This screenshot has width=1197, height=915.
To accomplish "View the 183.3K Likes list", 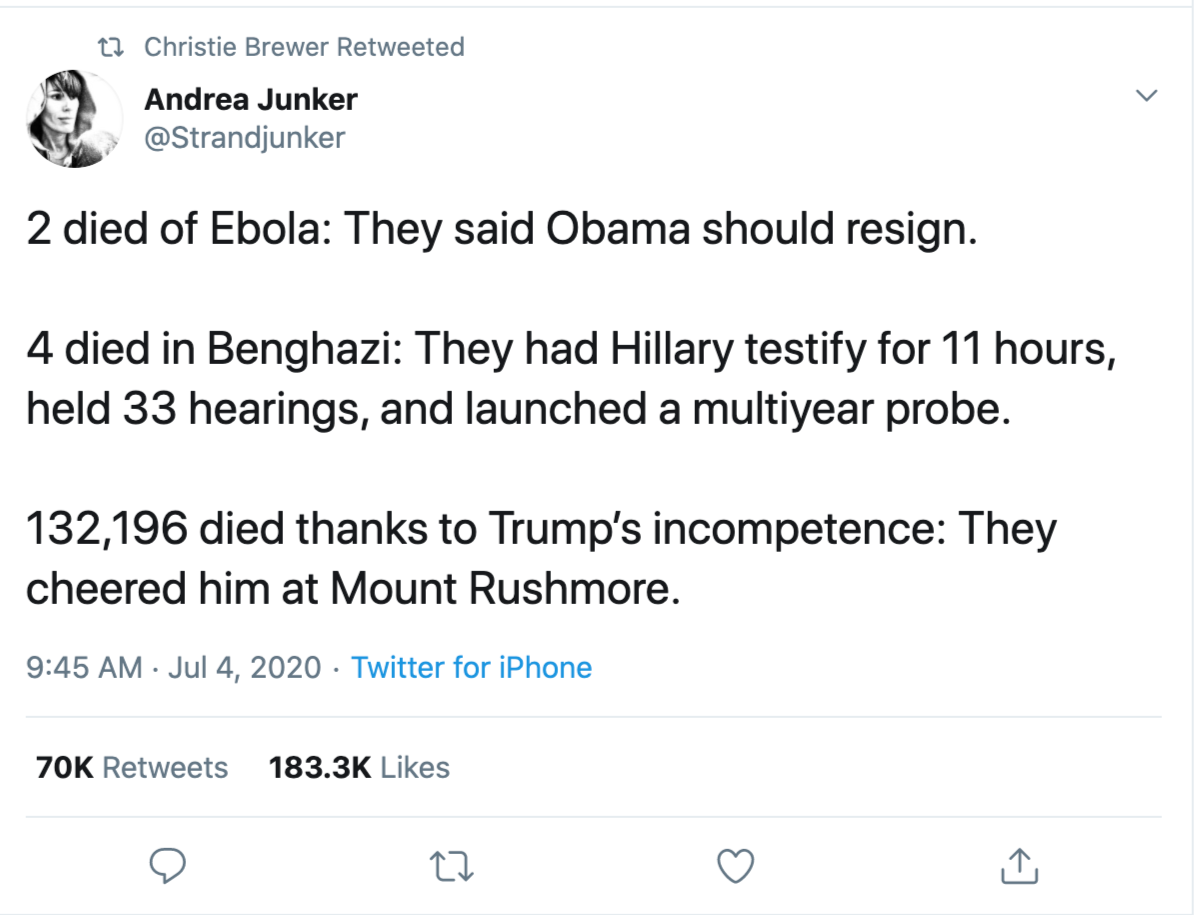I will click(359, 767).
